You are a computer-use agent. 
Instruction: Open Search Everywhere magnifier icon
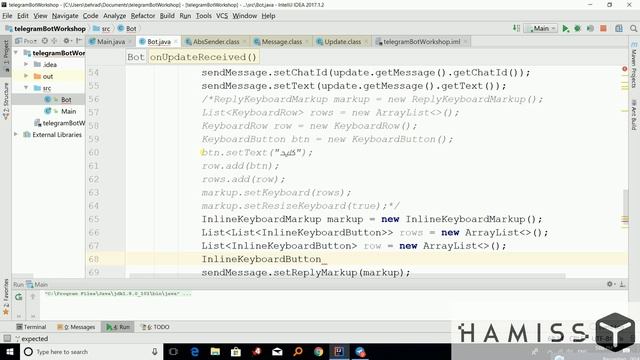633,29
